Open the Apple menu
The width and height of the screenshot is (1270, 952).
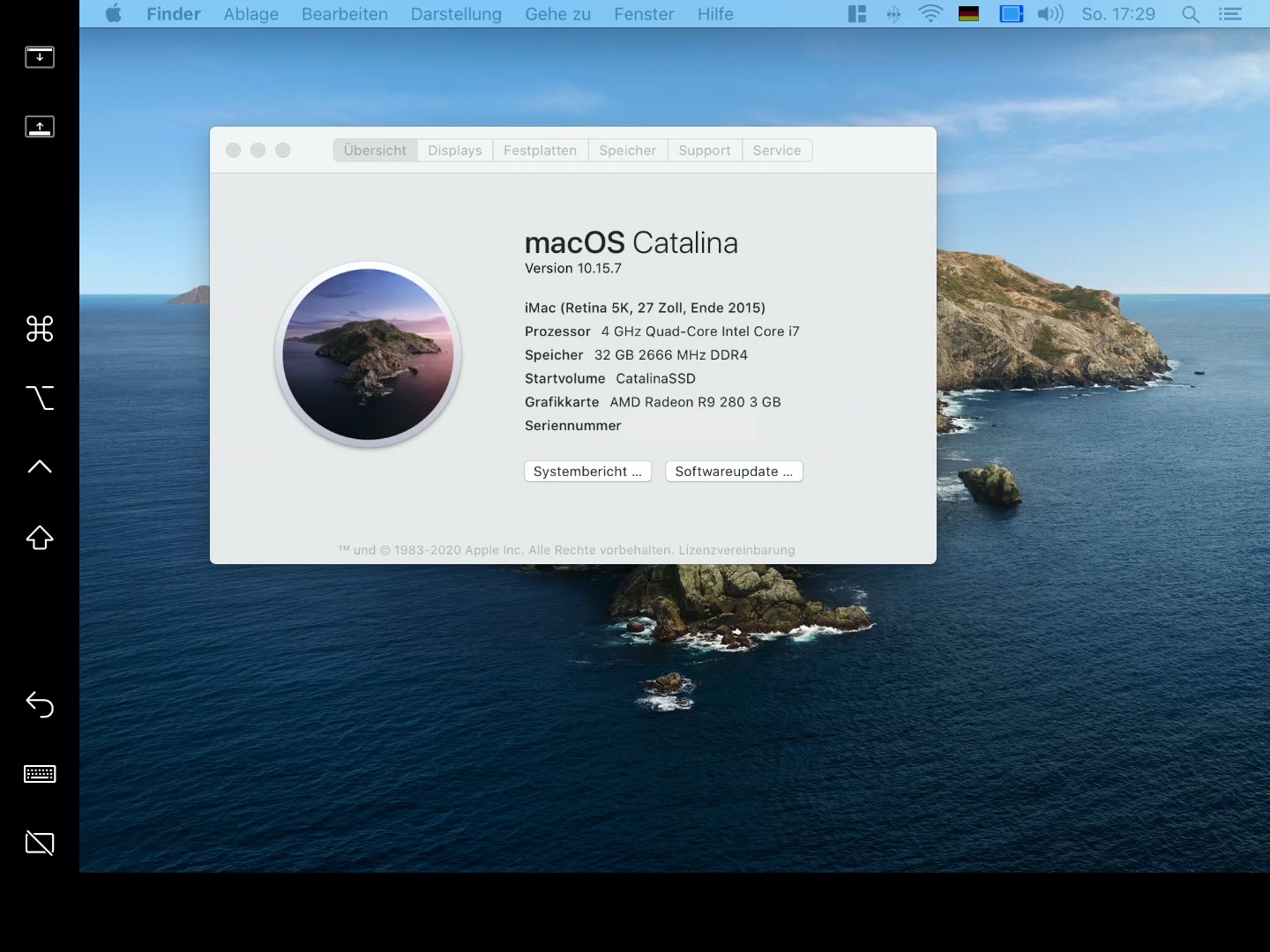(114, 14)
